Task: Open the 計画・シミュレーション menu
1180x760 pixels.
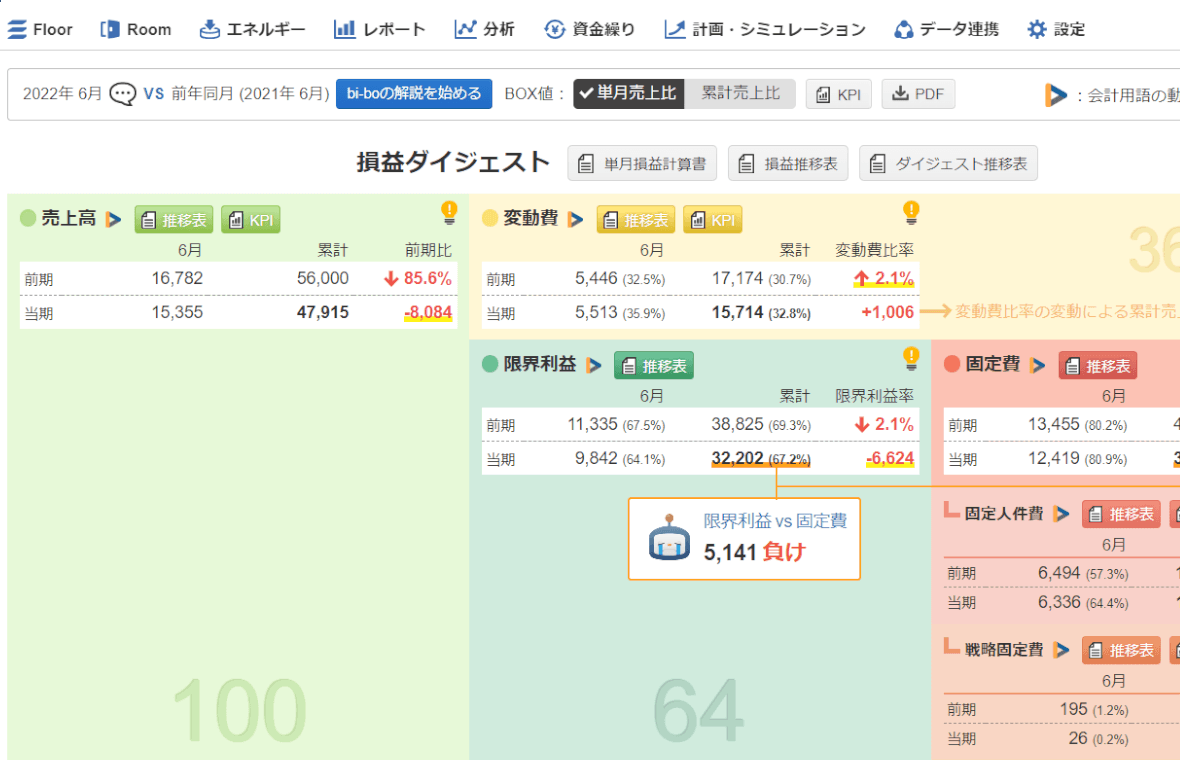Action: (765, 29)
